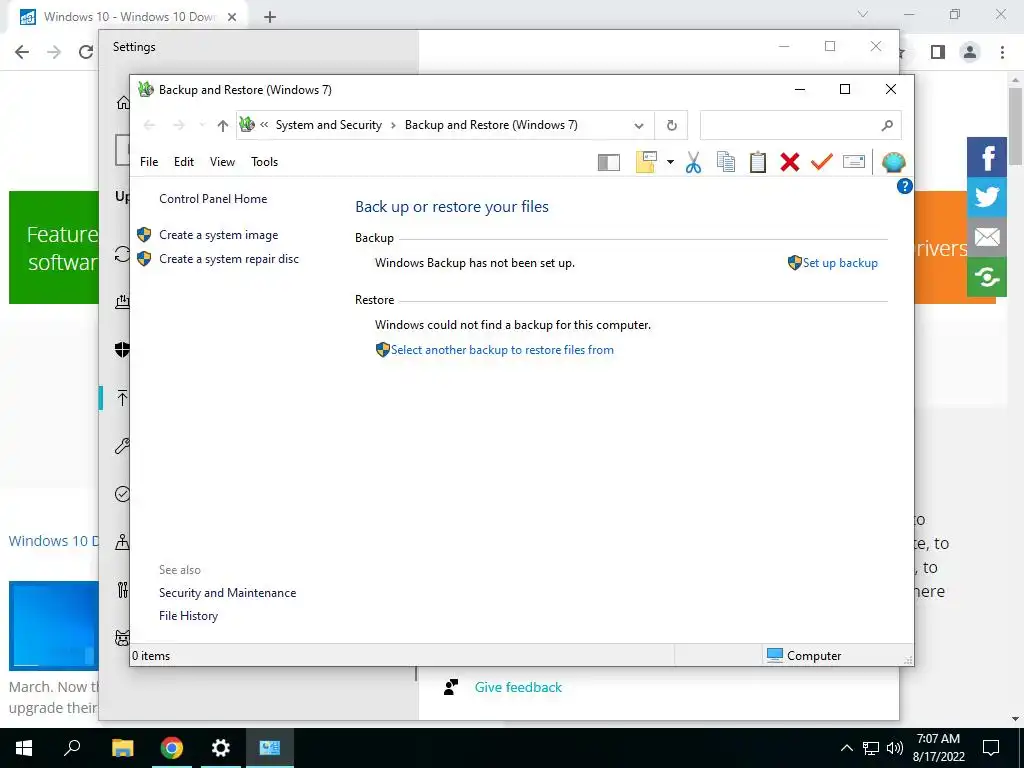Open recent locations dropdown arrow
Screen dimensions: 1024x768
pyautogui.click(x=202, y=125)
